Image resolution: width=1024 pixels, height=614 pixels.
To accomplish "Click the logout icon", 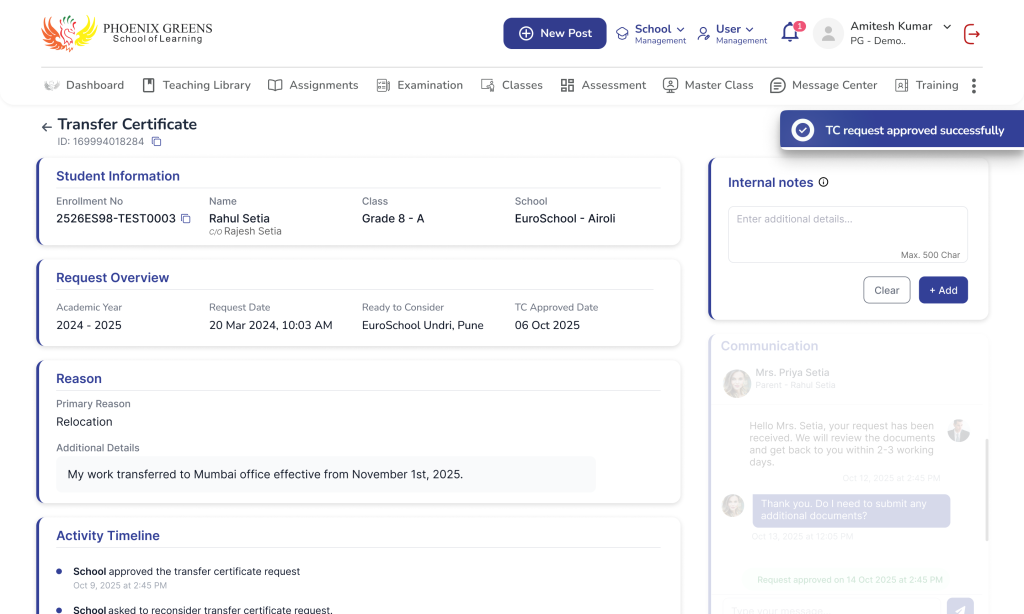I will pos(971,34).
